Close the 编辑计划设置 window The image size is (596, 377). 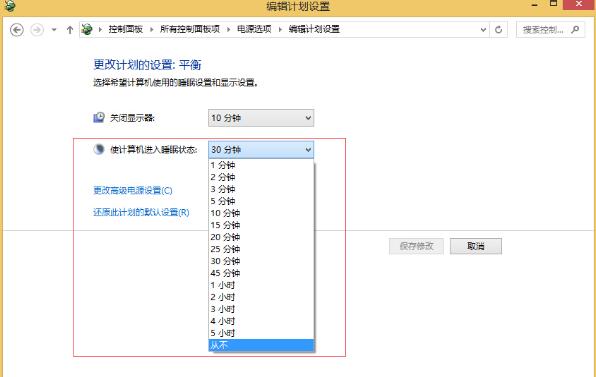tap(579, 5)
